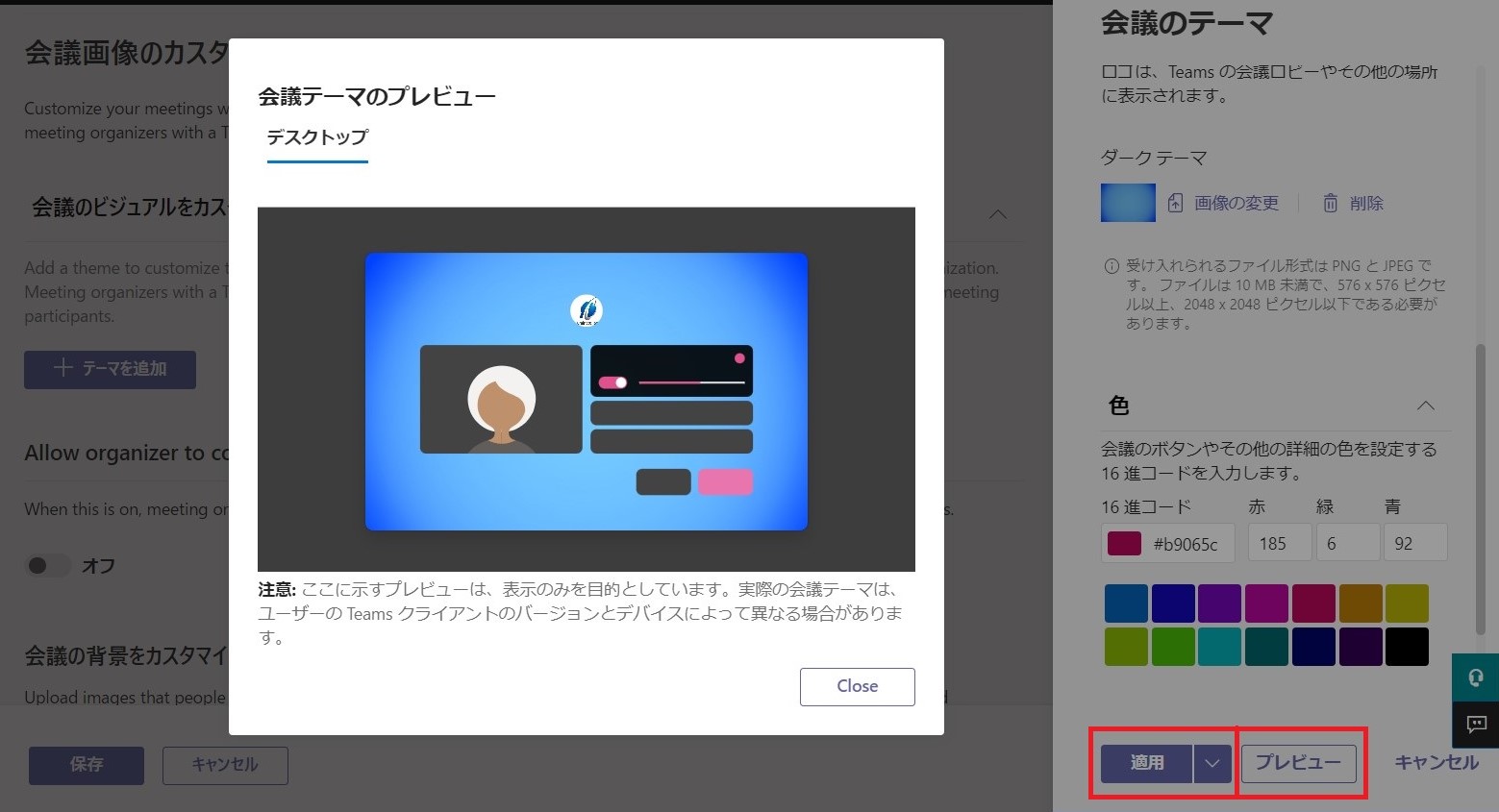Click the feedback chat icon

(x=1476, y=725)
